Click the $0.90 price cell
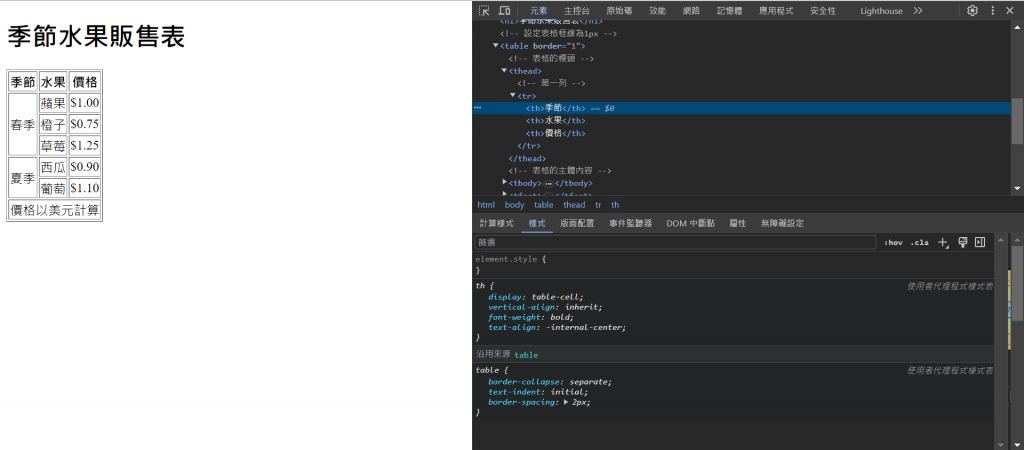Image resolution: width=1024 pixels, height=450 pixels. 85,167
